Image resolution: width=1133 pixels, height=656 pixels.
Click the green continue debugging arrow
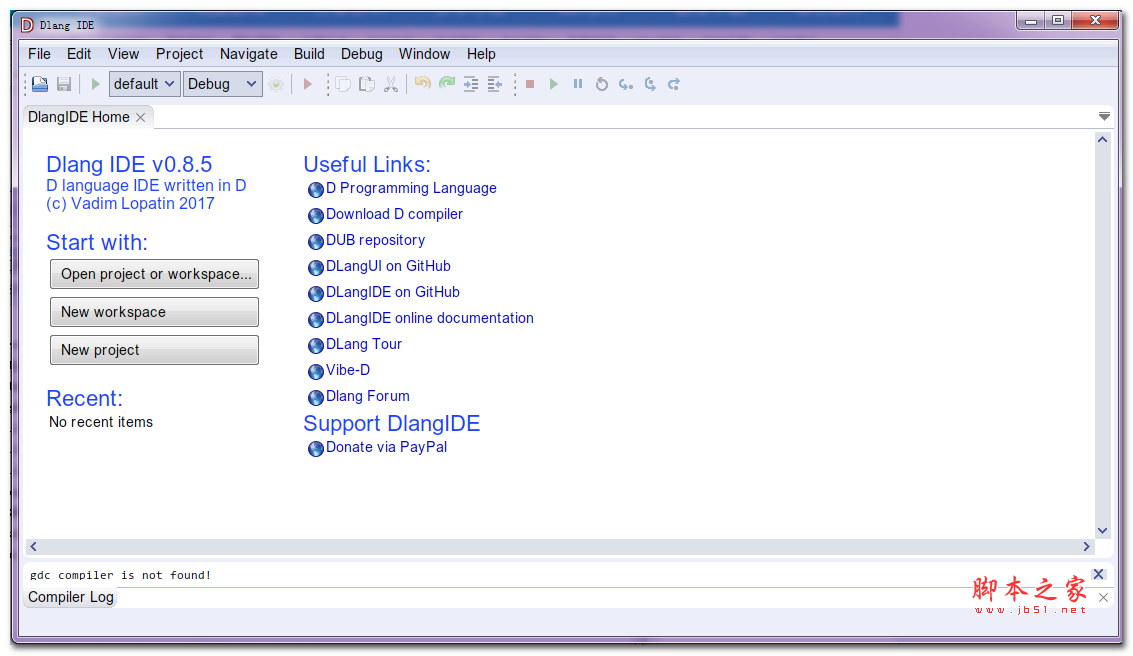(x=553, y=84)
